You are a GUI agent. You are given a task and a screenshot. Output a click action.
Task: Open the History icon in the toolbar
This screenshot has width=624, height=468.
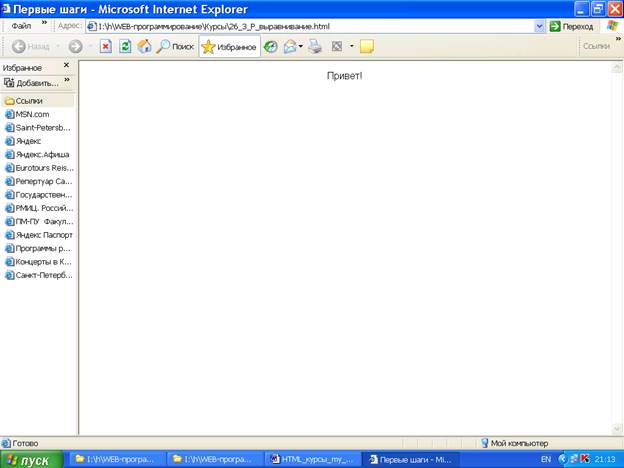pos(271,47)
